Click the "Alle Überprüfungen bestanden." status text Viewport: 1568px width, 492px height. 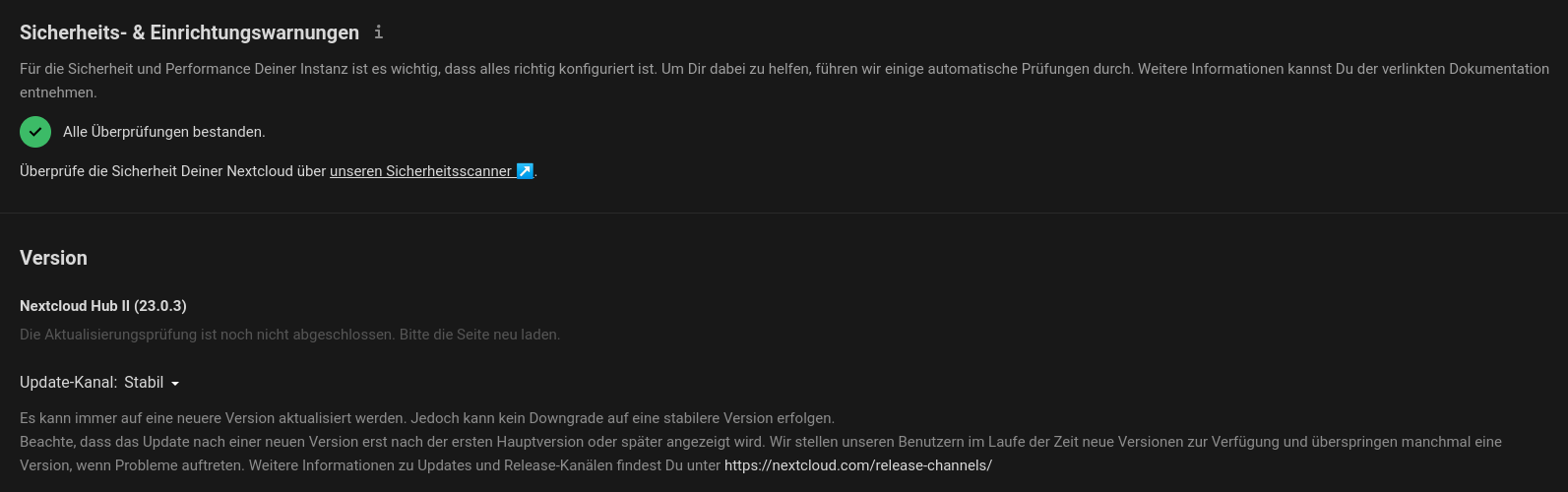click(x=164, y=132)
